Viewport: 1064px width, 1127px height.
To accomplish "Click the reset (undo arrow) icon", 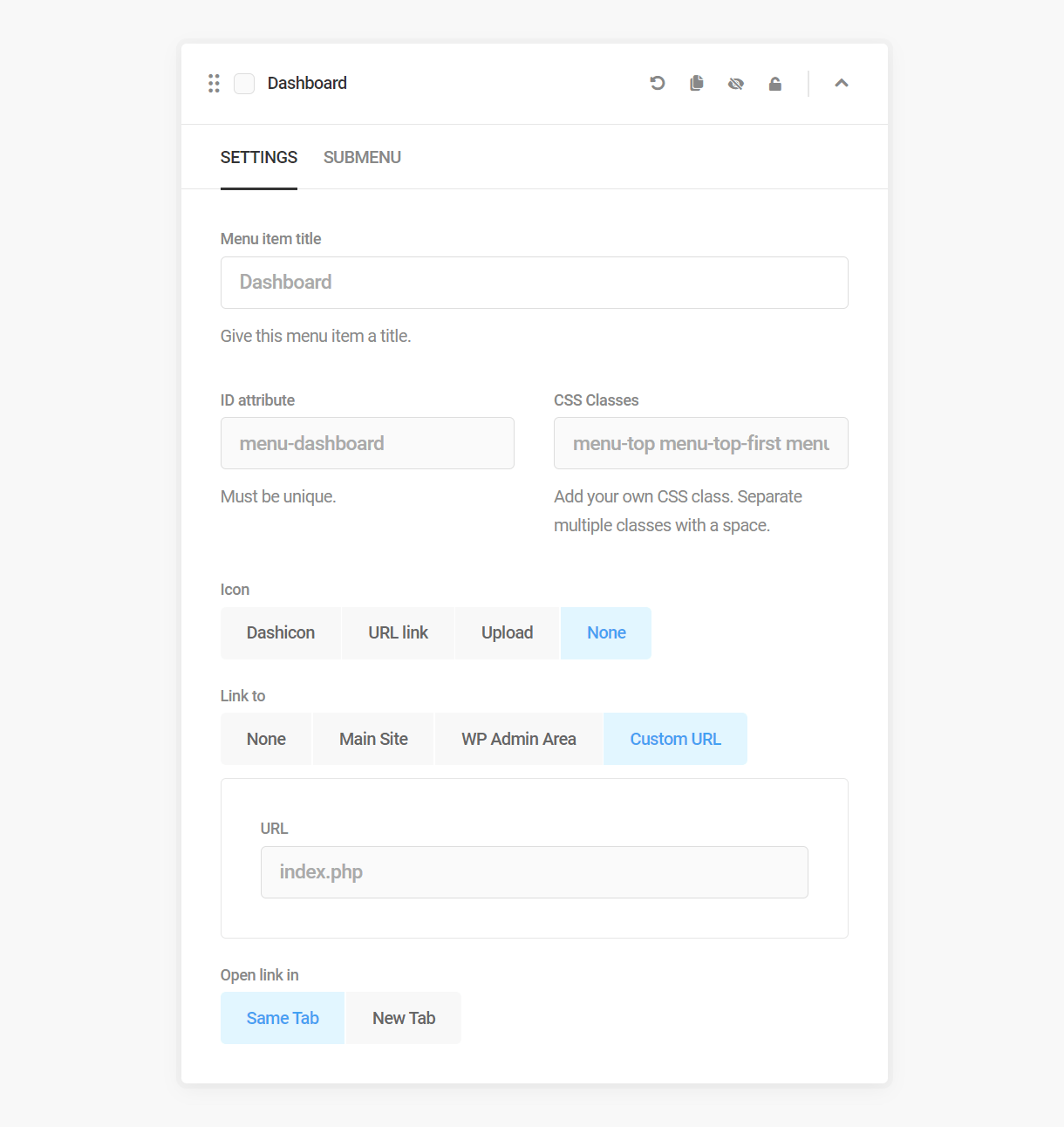I will coord(658,83).
